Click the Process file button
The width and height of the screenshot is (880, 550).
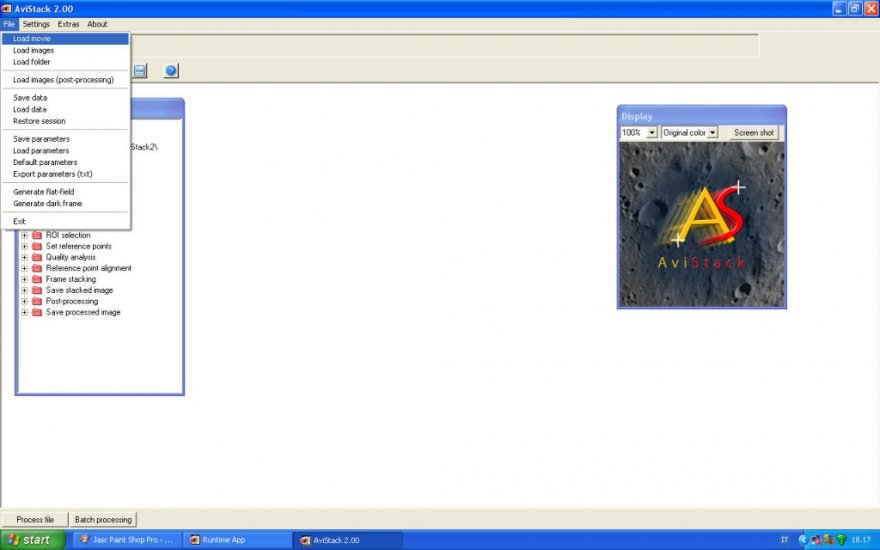(x=35, y=520)
